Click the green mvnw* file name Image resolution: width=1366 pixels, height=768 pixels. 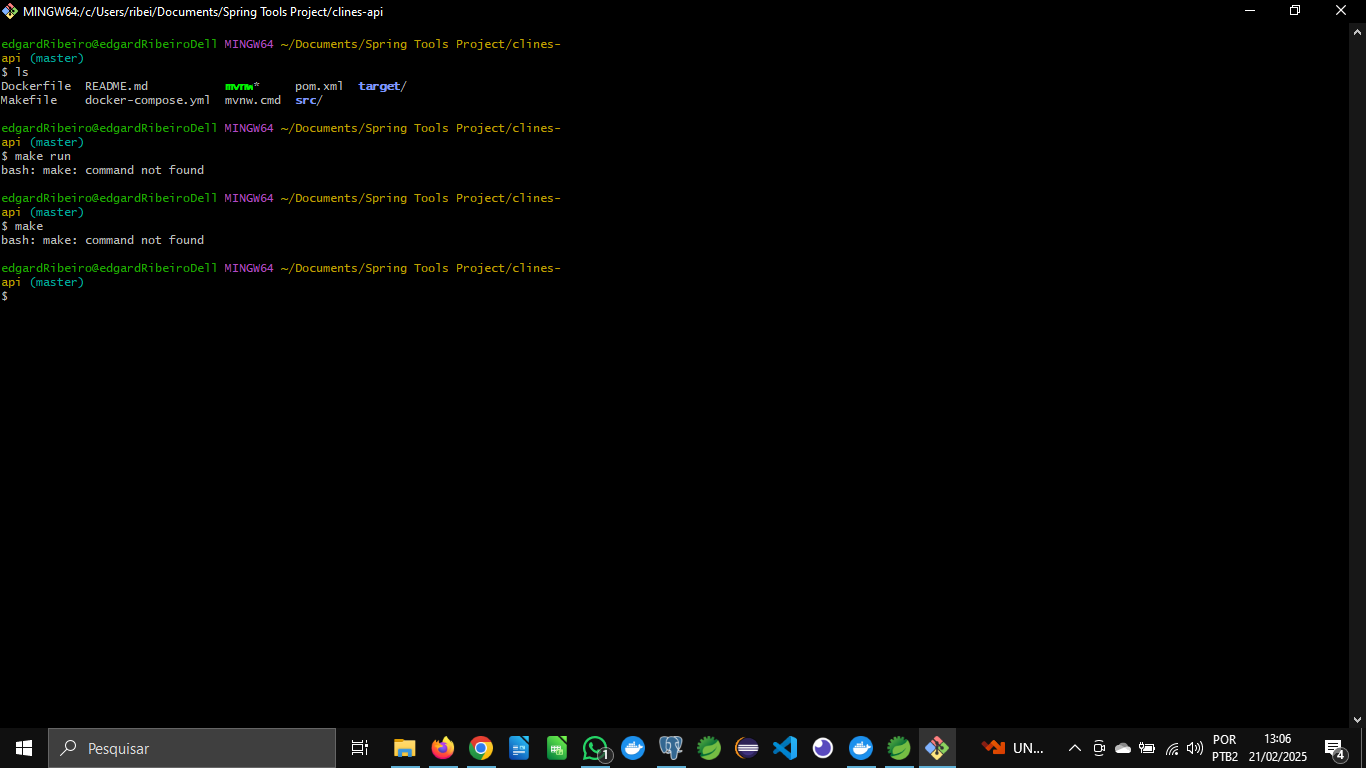point(242,86)
